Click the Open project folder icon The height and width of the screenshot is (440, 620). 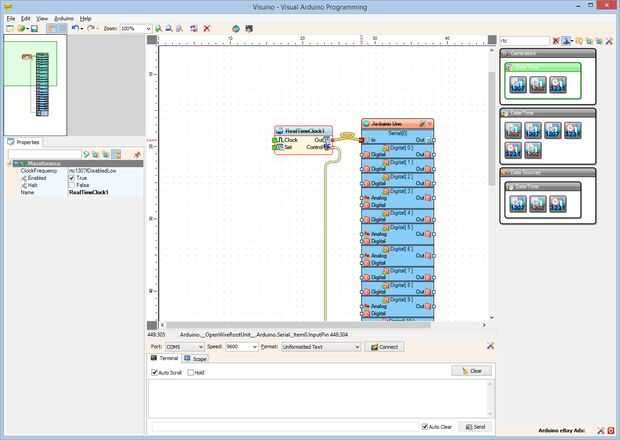[21, 28]
